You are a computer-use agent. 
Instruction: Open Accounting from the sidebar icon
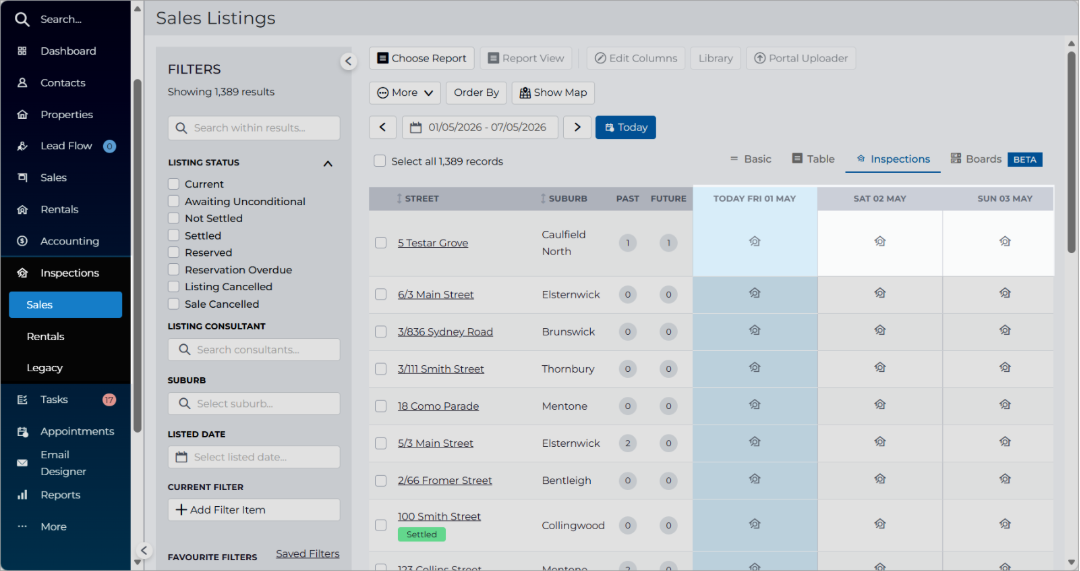[x=22, y=241]
